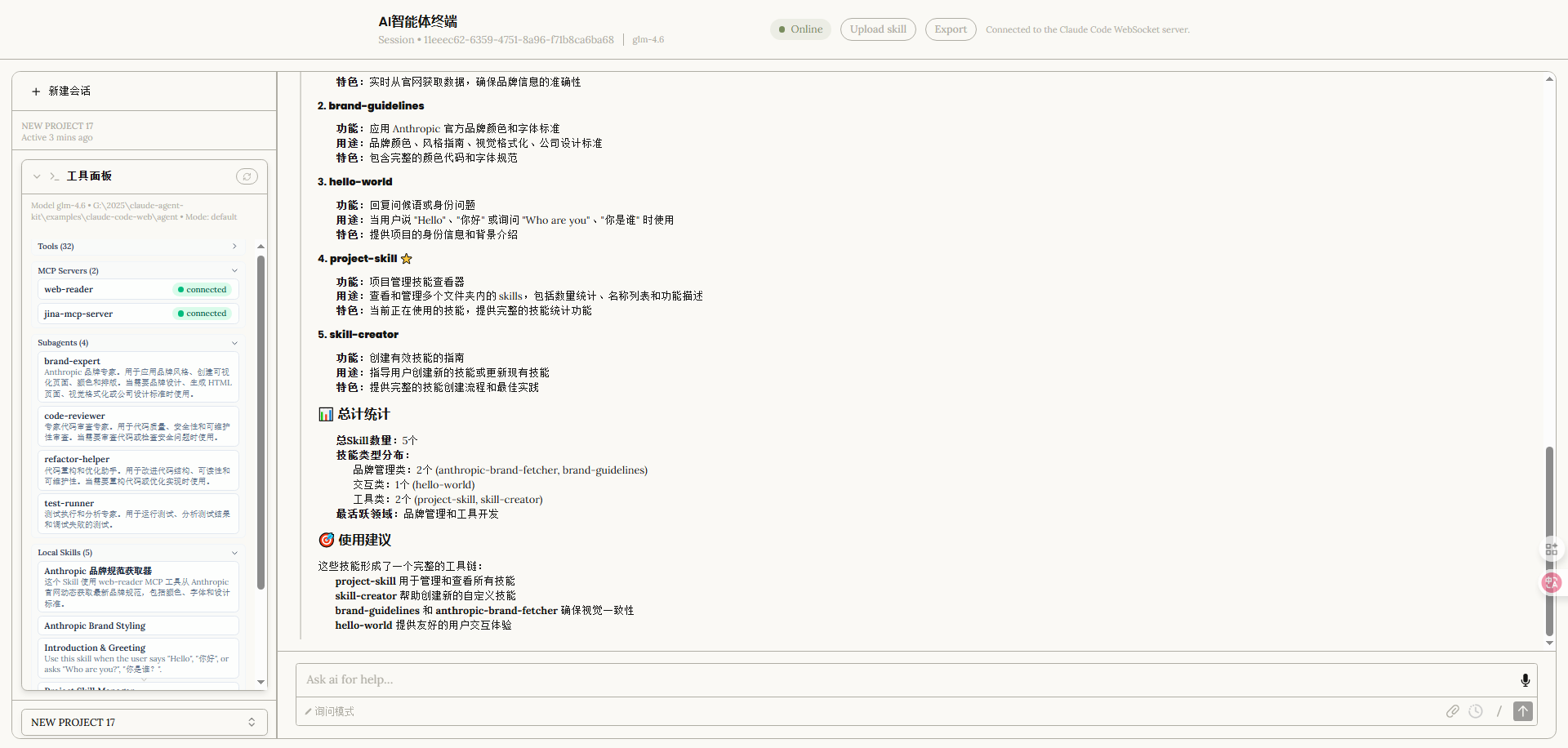Collapse the Subagents (4) section
1568x748 pixels.
pyautogui.click(x=234, y=343)
